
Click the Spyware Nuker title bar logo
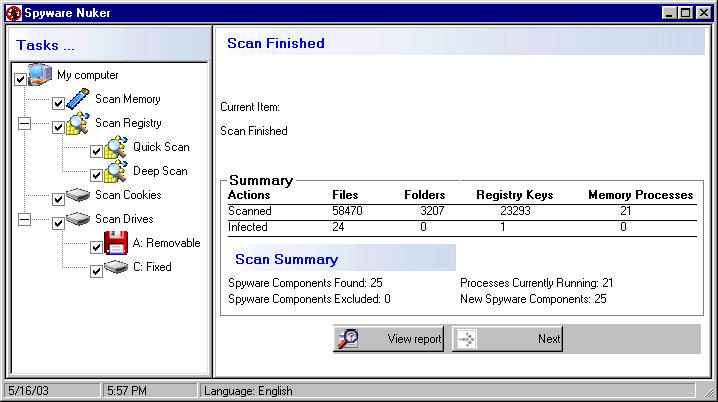pyautogui.click(x=14, y=13)
